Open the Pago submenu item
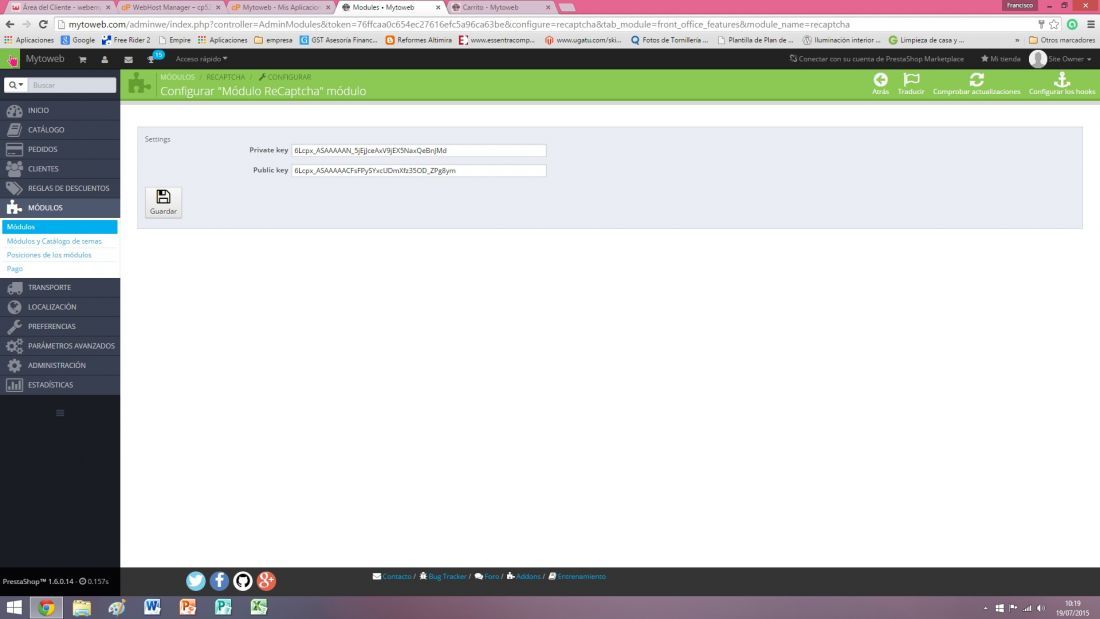 15,269
